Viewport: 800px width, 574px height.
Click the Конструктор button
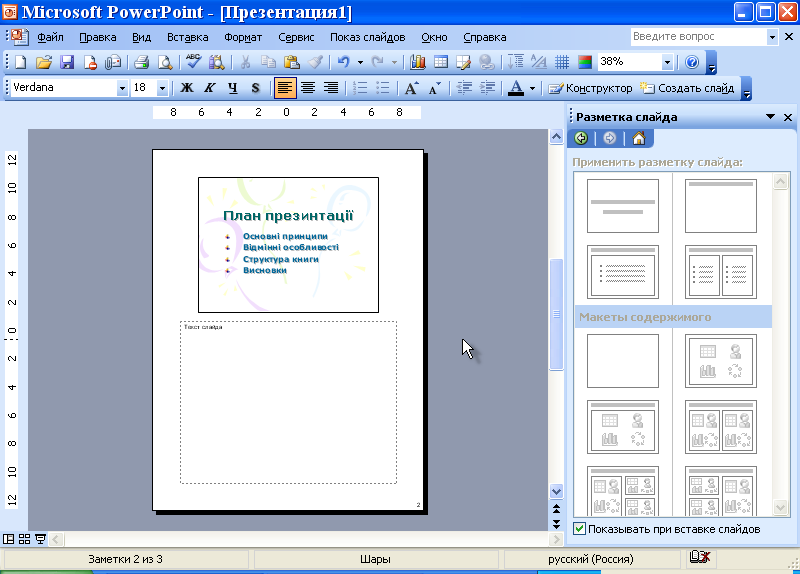click(x=590, y=88)
